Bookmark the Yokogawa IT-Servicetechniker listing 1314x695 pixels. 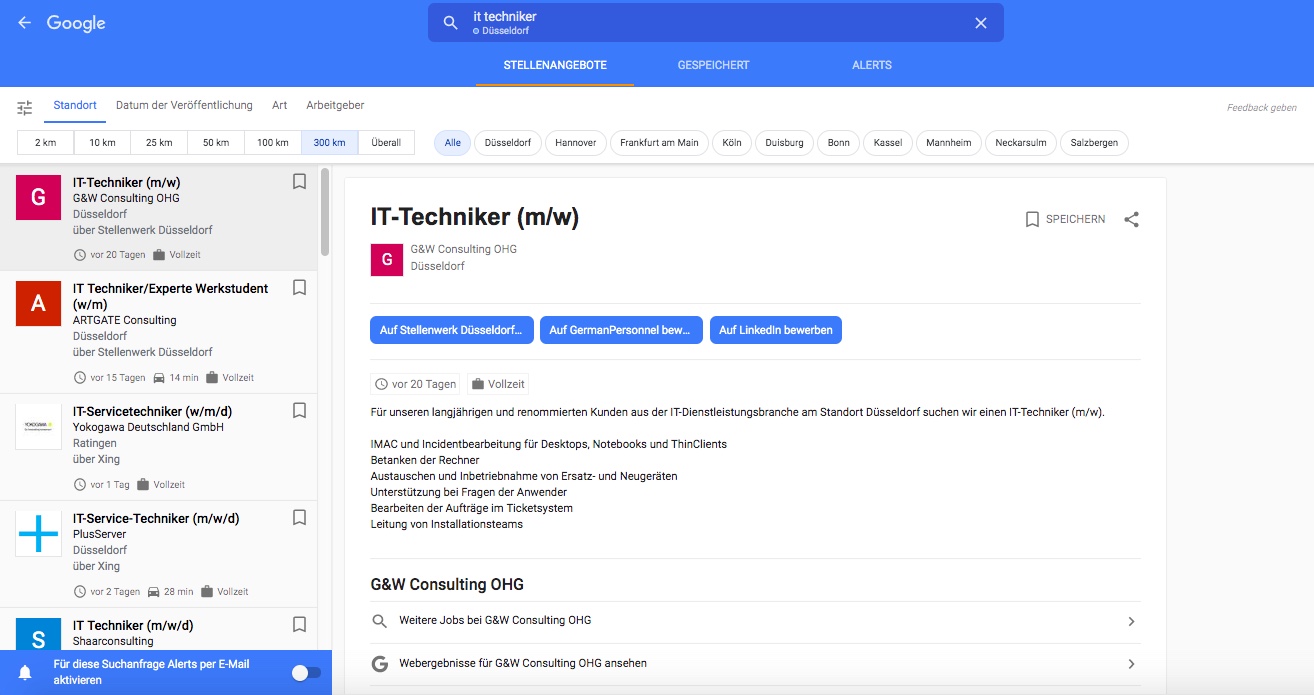point(299,411)
